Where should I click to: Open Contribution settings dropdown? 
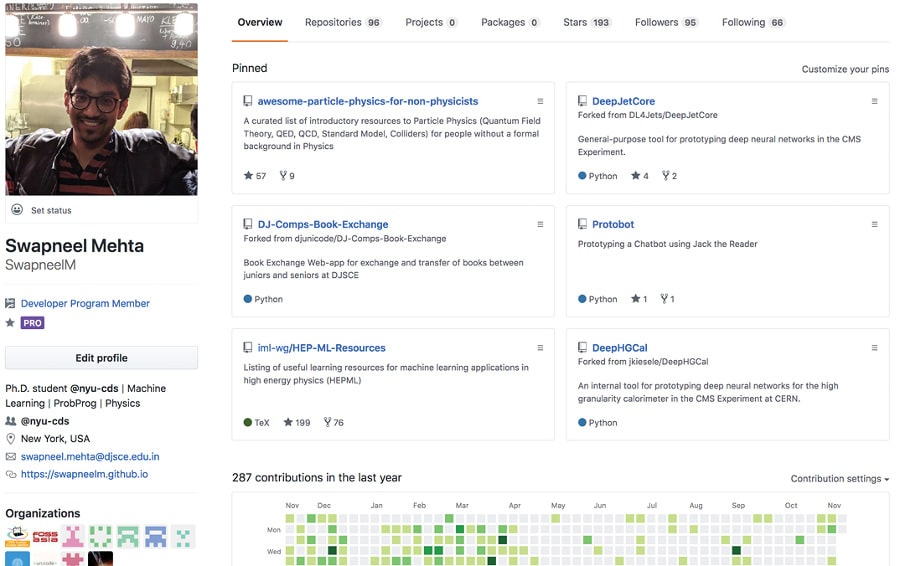(839, 479)
